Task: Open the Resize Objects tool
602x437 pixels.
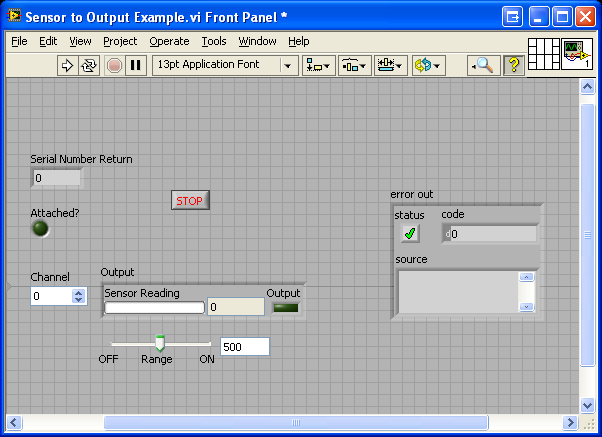Action: [x=390, y=66]
